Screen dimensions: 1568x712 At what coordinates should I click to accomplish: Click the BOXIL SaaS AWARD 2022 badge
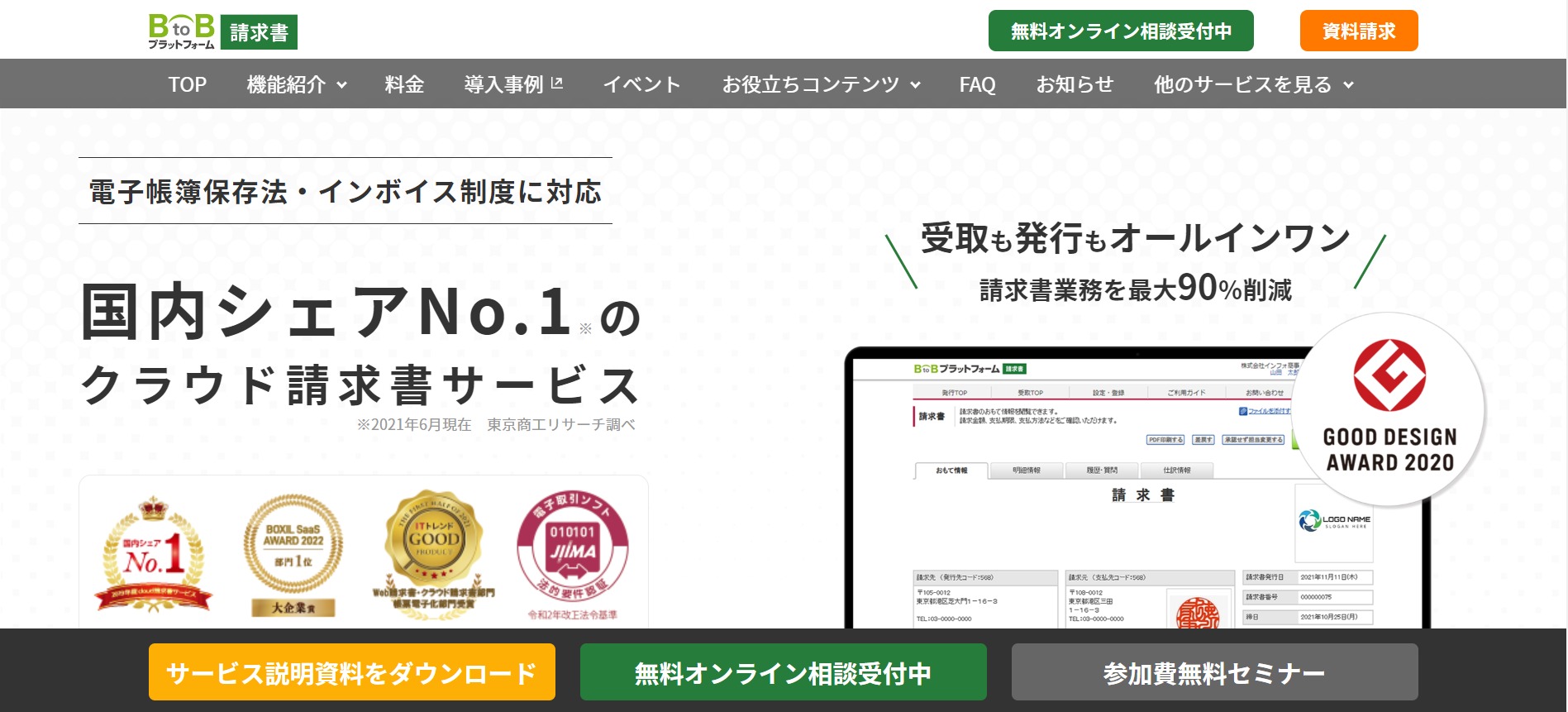[293, 556]
